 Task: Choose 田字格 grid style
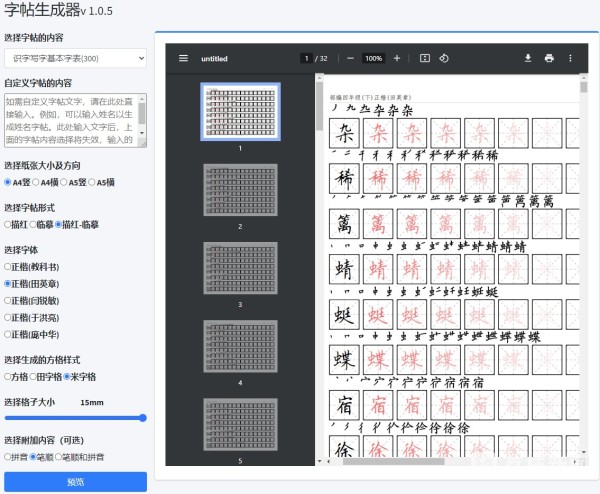click(33, 377)
